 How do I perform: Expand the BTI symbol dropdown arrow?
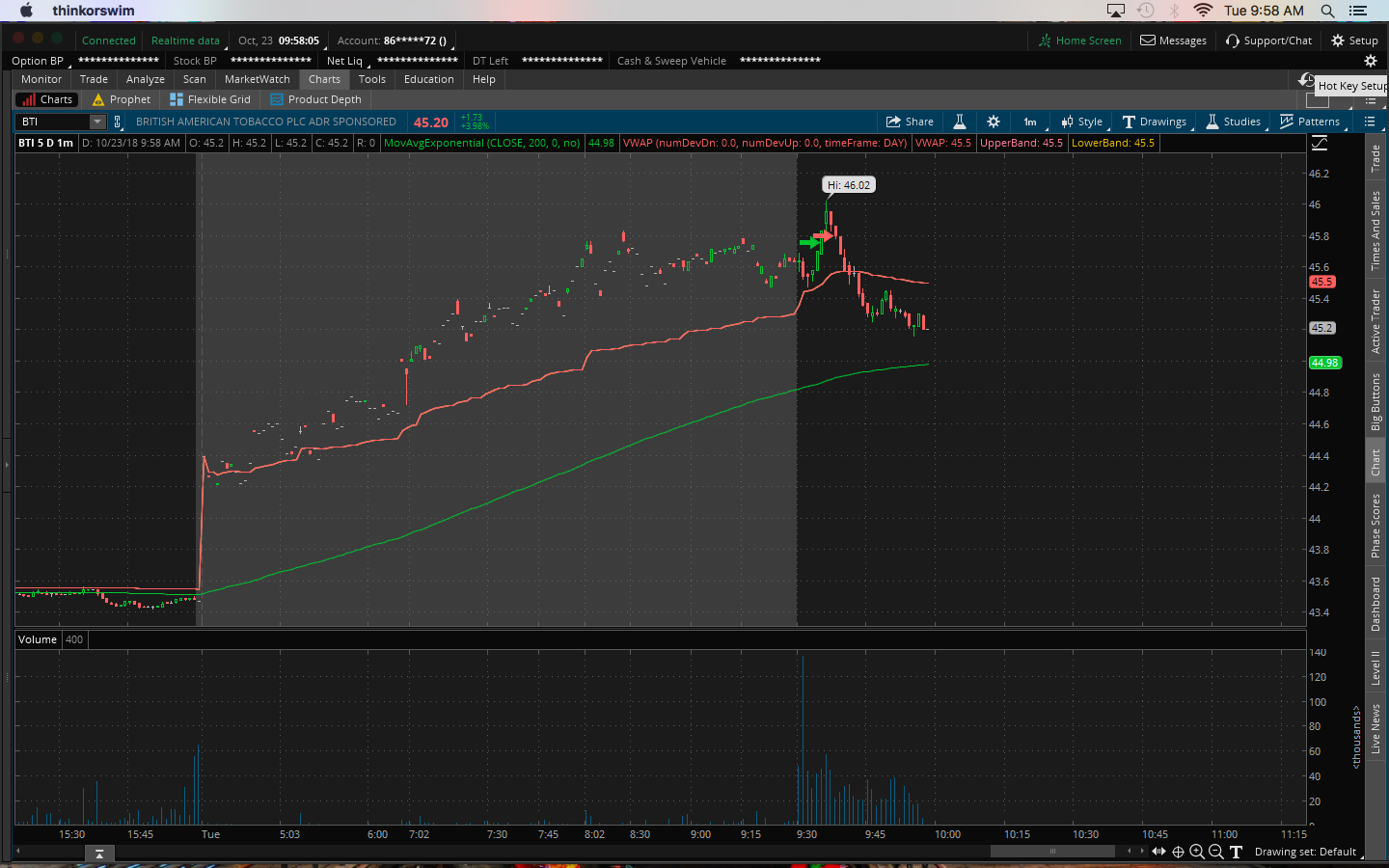coord(97,122)
